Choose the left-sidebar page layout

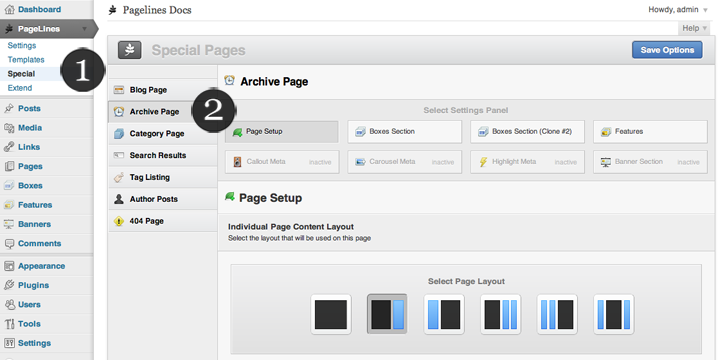444,314
